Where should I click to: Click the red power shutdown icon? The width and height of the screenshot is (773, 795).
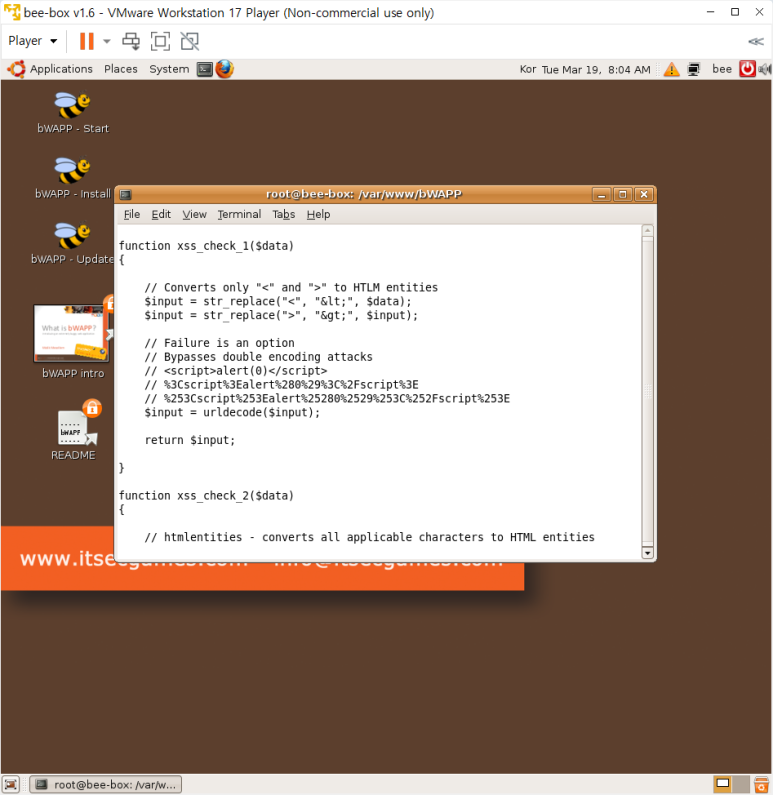[x=747, y=69]
